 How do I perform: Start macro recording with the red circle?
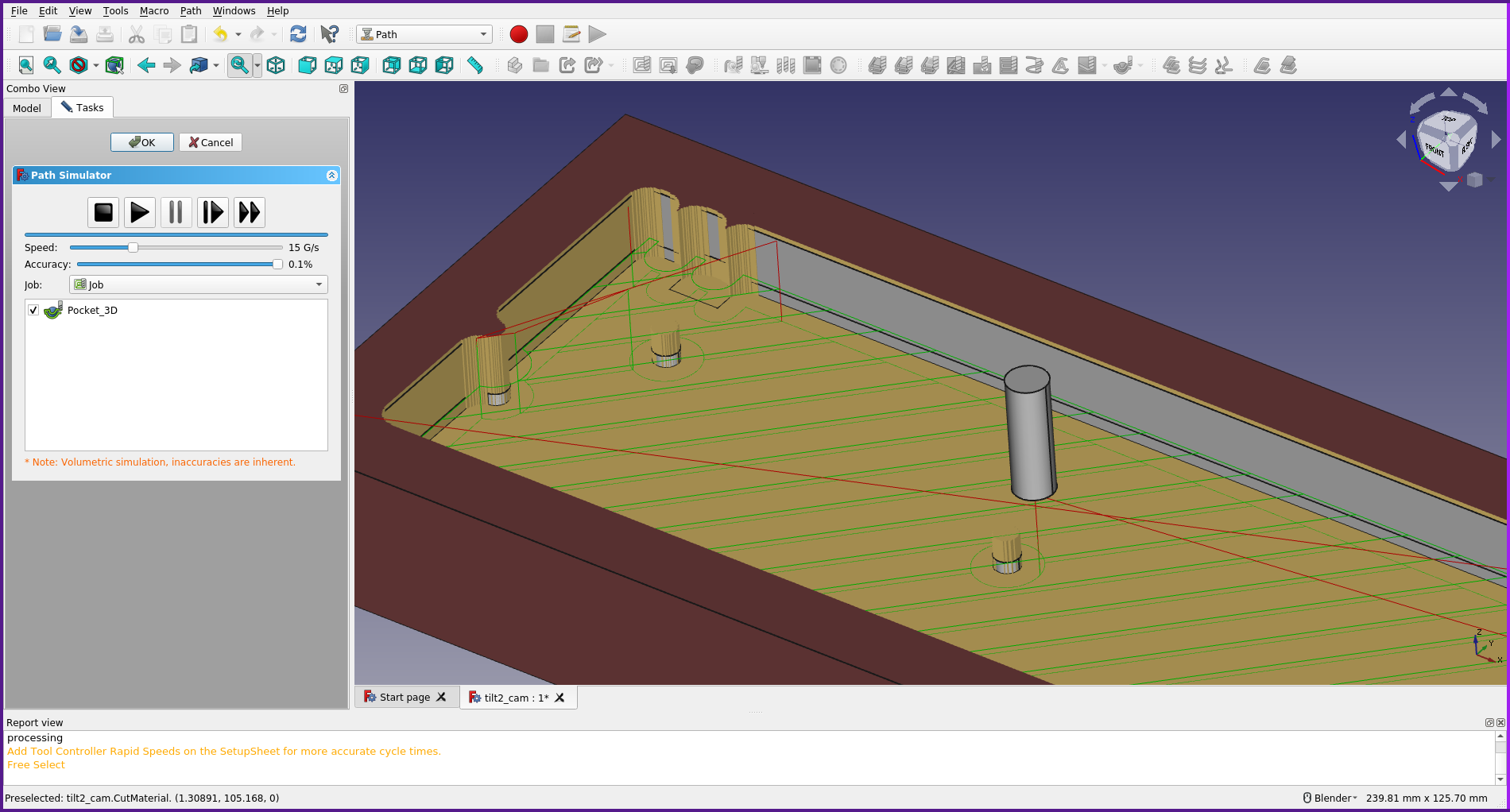click(519, 34)
